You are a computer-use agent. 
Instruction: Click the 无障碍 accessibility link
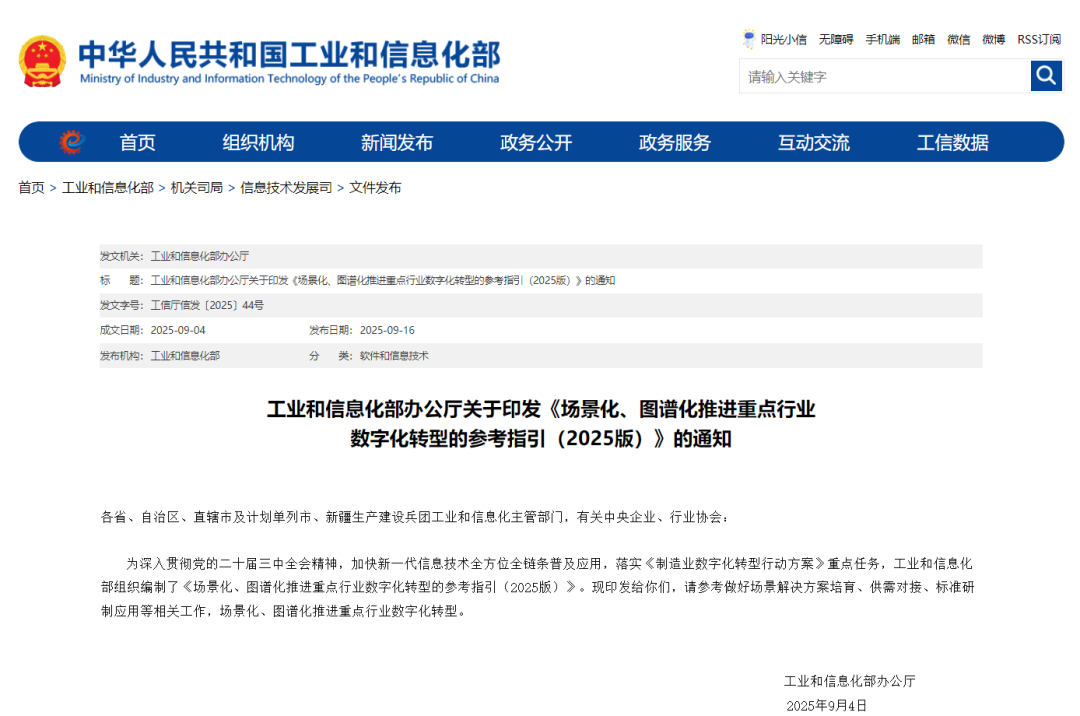point(835,39)
